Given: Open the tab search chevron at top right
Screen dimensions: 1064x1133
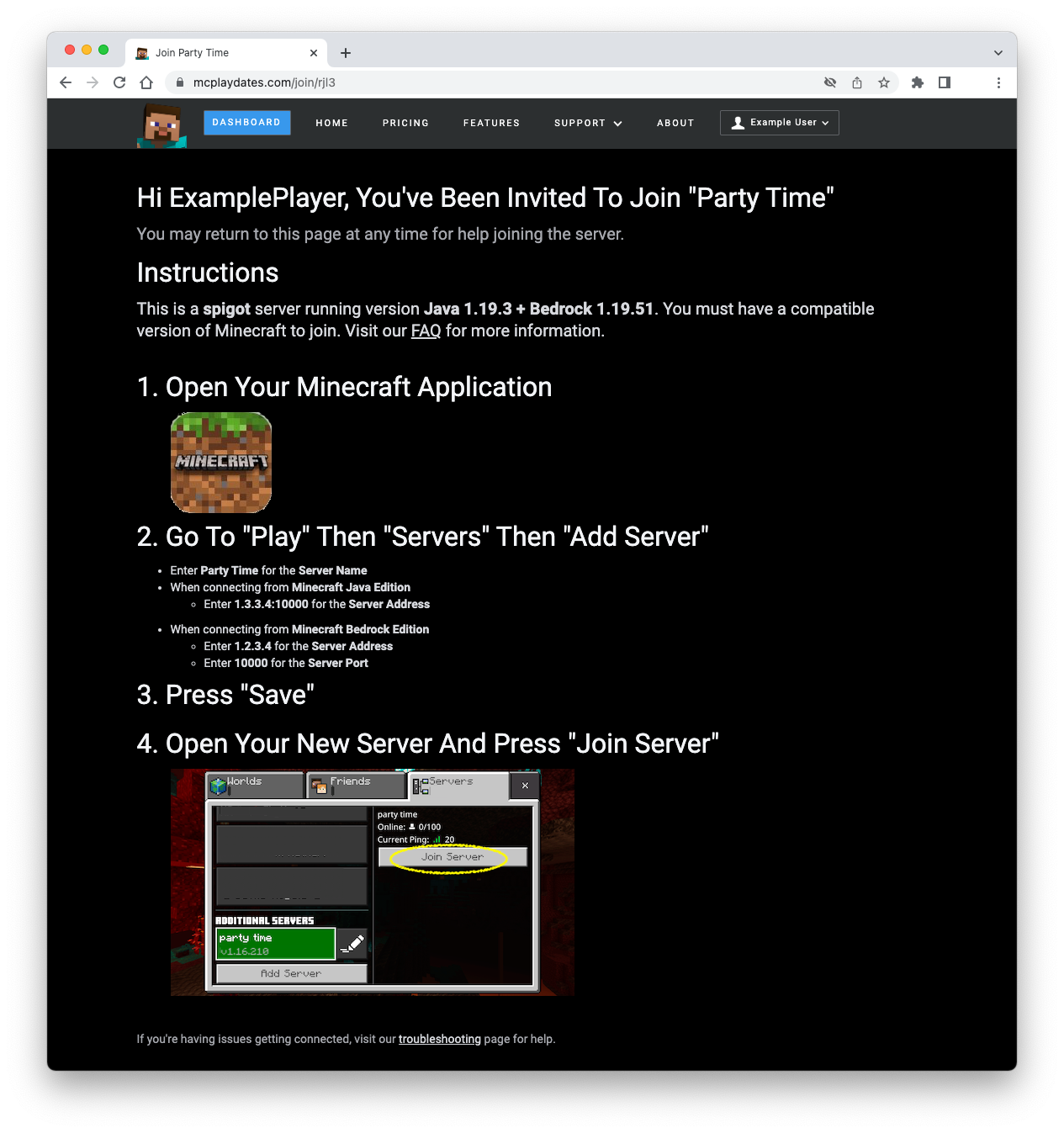Looking at the screenshot, I should [x=998, y=52].
